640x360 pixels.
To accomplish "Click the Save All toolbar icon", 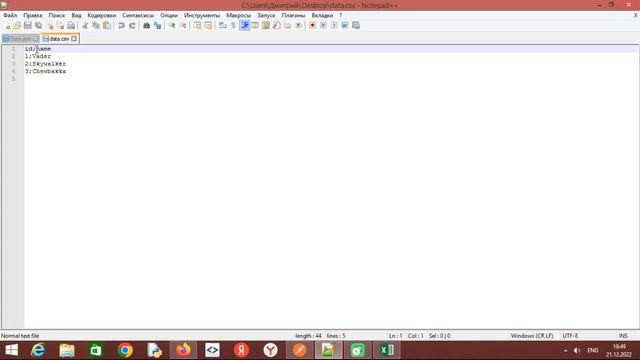I will pos(38,26).
